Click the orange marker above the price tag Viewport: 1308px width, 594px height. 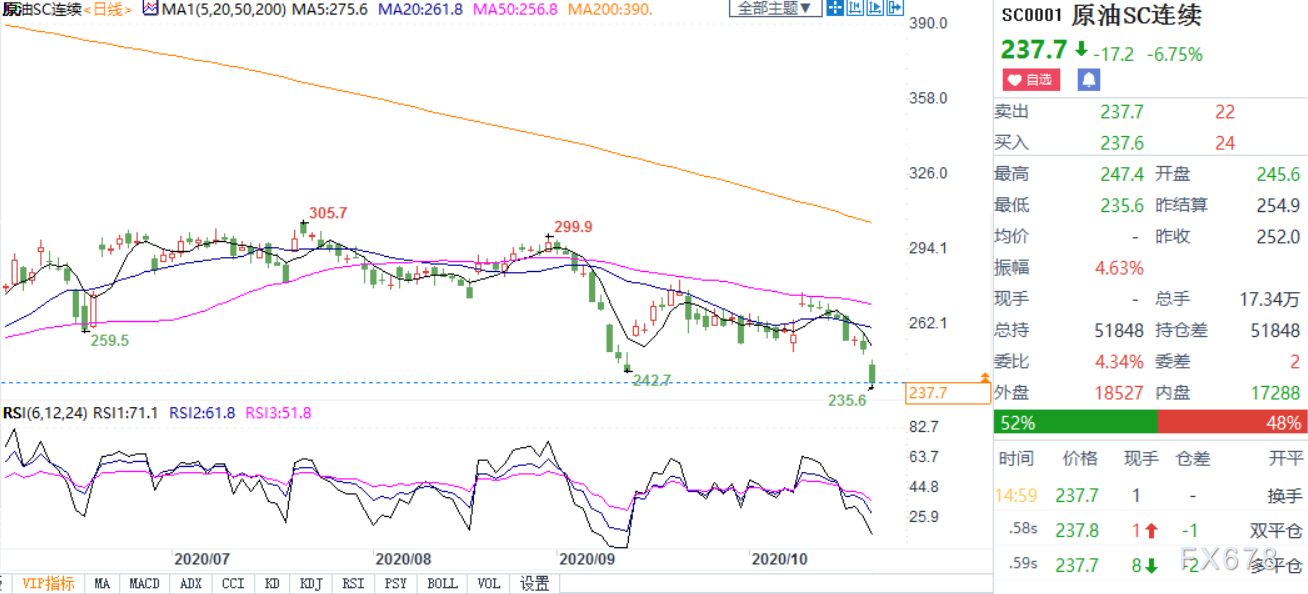click(985, 378)
